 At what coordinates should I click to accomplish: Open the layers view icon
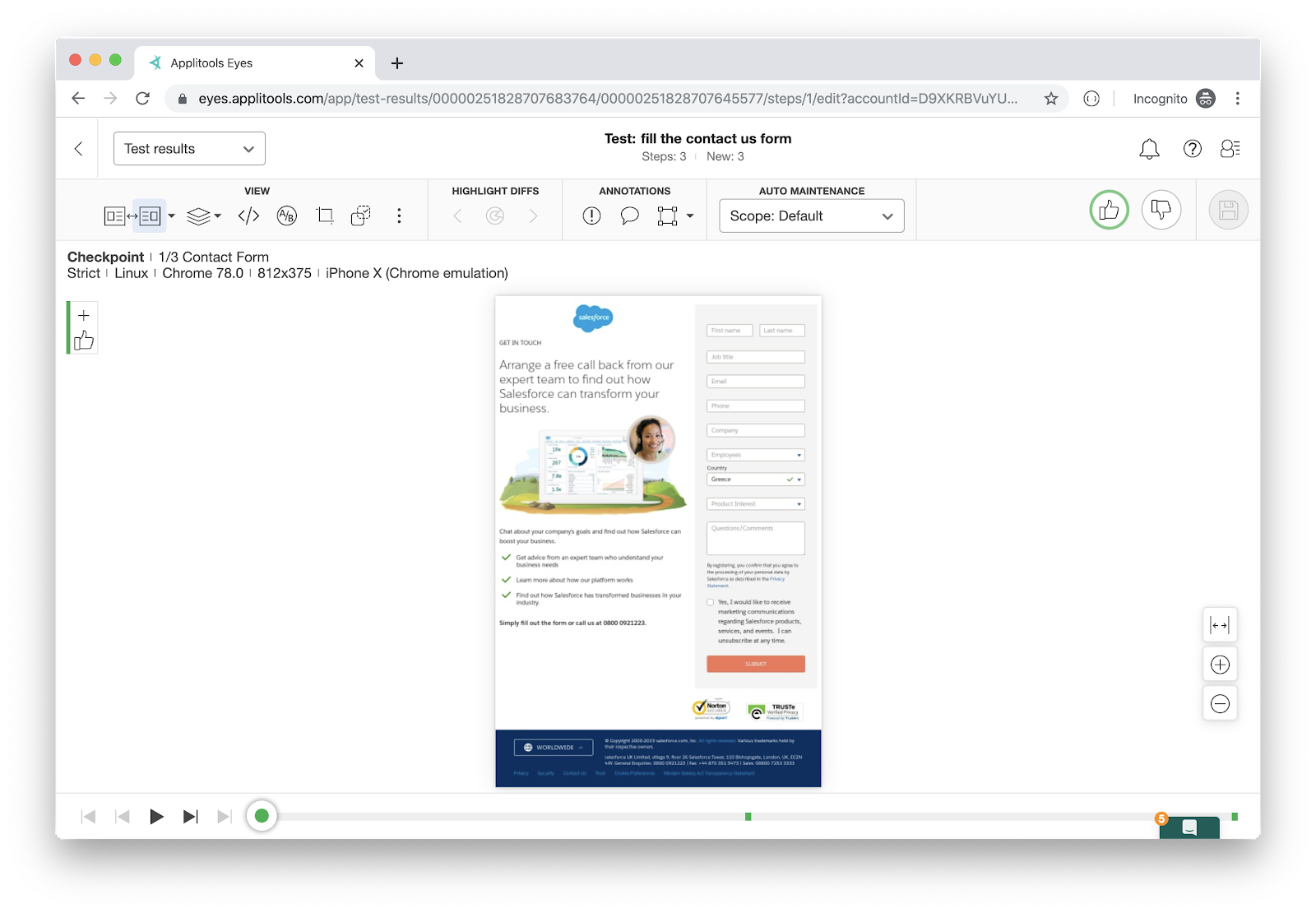(198, 216)
